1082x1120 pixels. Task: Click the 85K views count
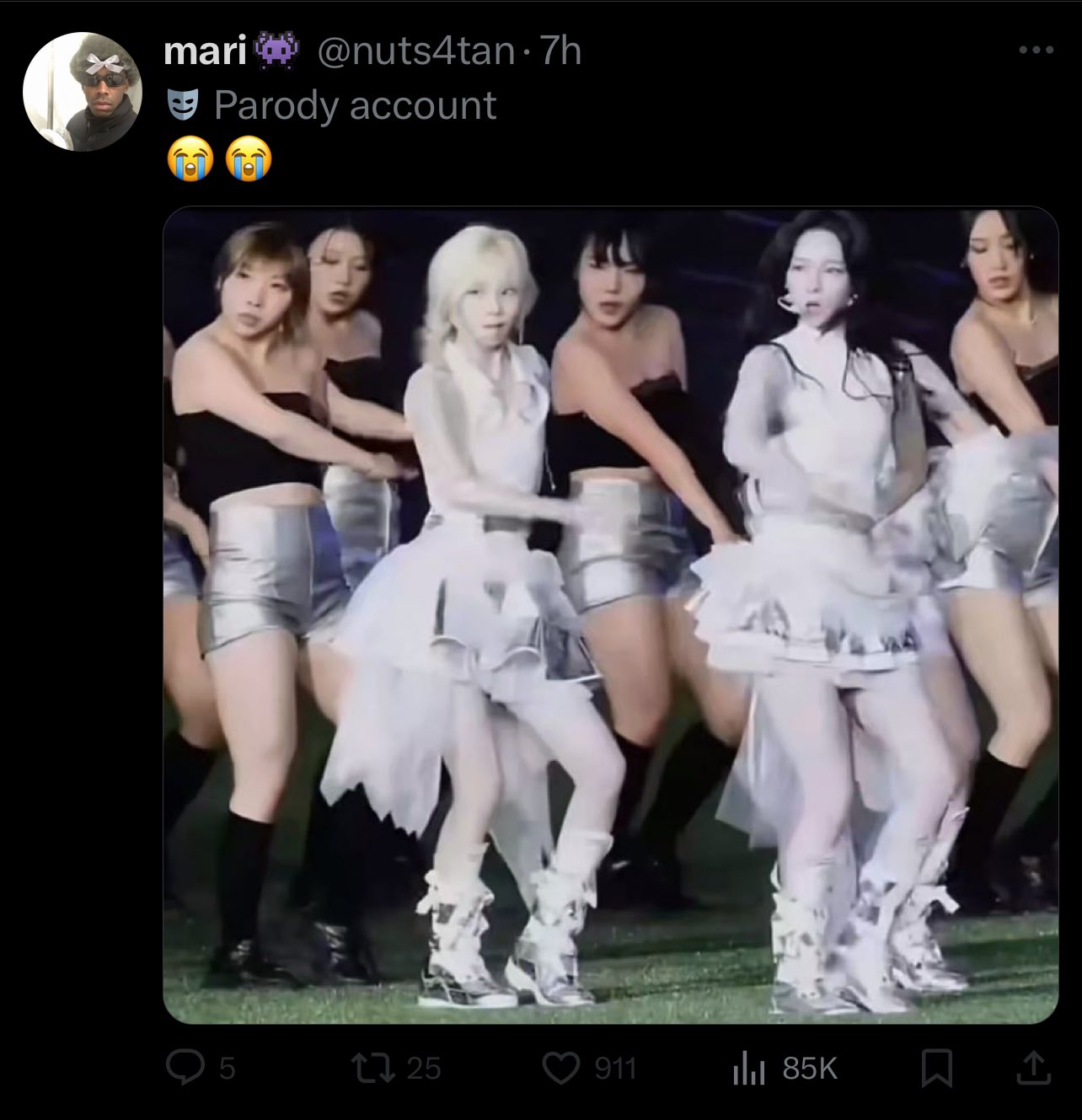click(810, 1069)
